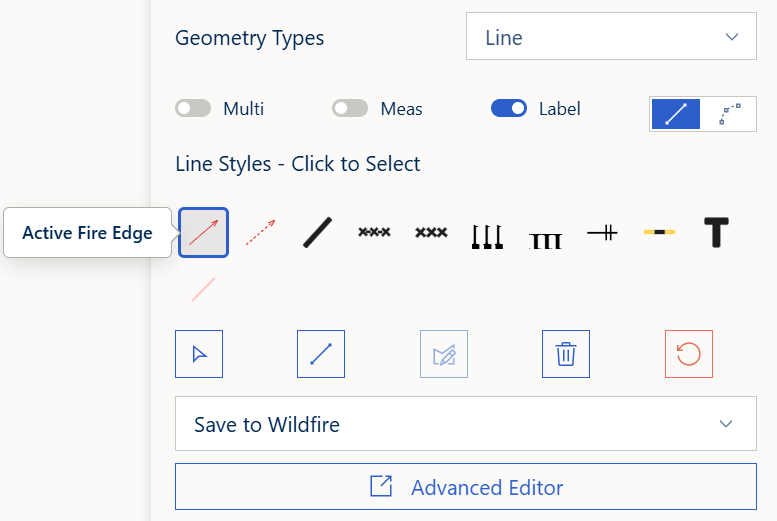Choose the faint pink diagonal line style

[x=203, y=289]
